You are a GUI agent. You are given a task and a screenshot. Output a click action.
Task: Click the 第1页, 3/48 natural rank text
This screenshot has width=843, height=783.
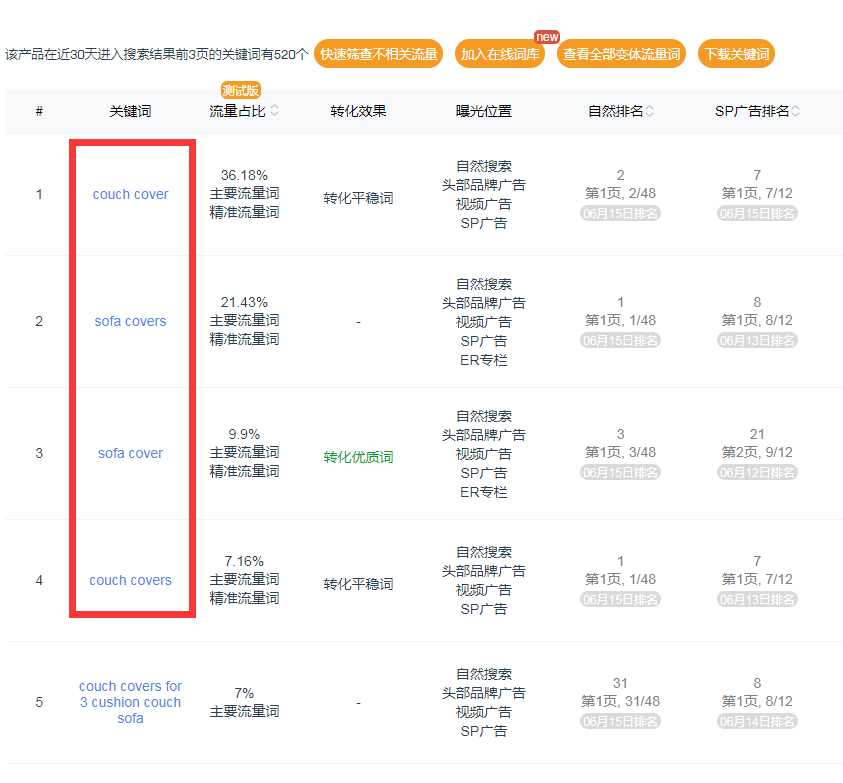click(x=620, y=452)
